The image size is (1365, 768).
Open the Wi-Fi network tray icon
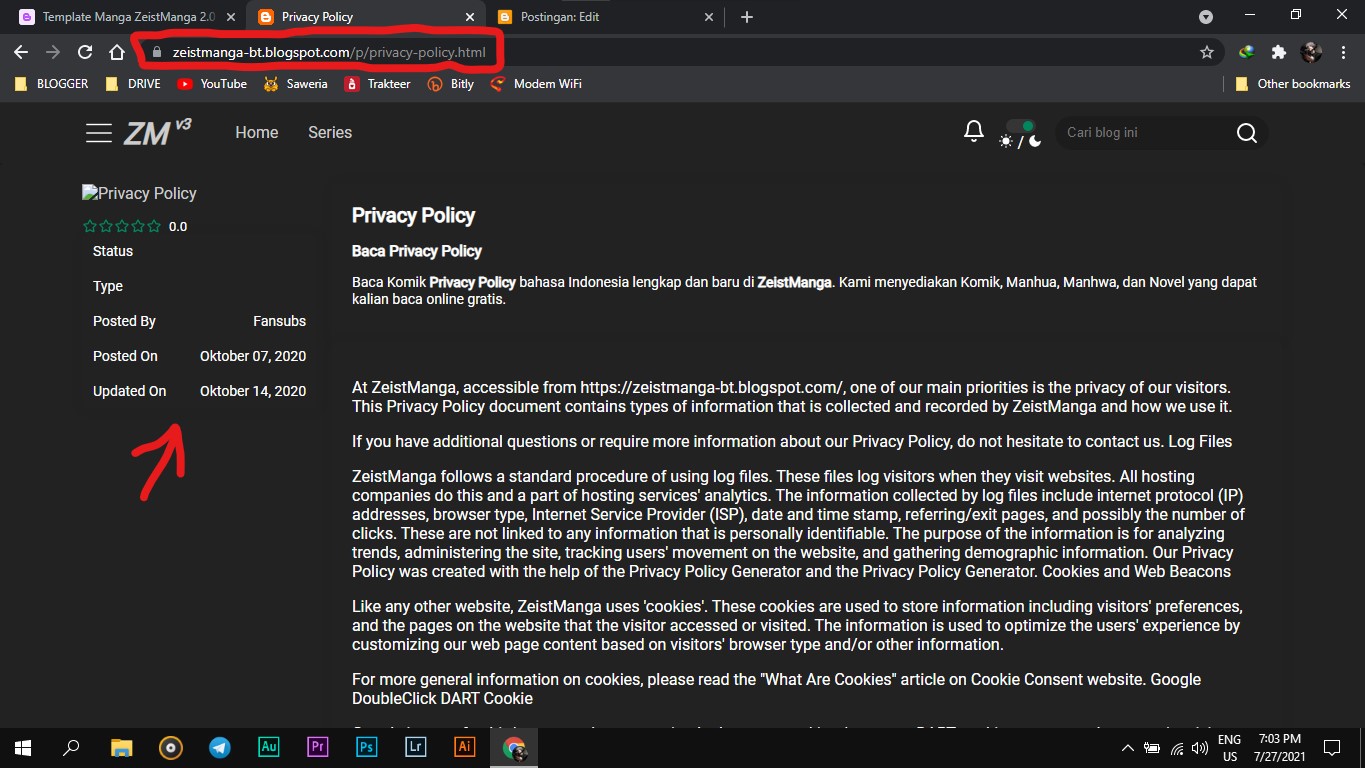[1177, 748]
